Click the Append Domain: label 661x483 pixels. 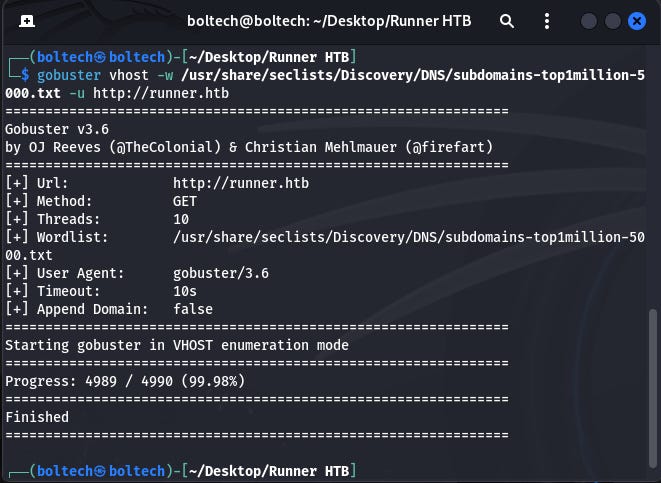pos(92,309)
